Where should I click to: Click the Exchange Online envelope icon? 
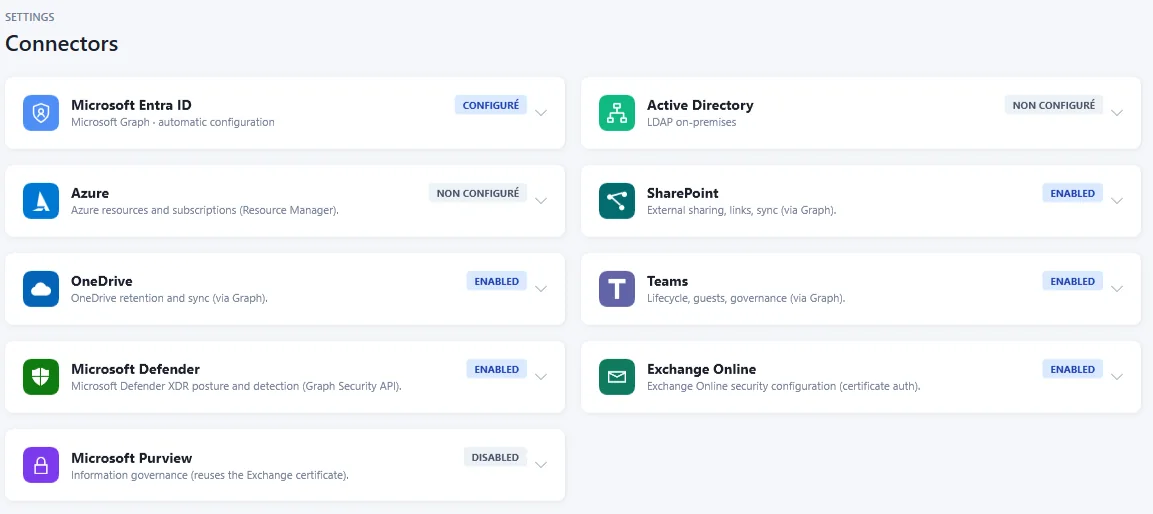click(616, 377)
